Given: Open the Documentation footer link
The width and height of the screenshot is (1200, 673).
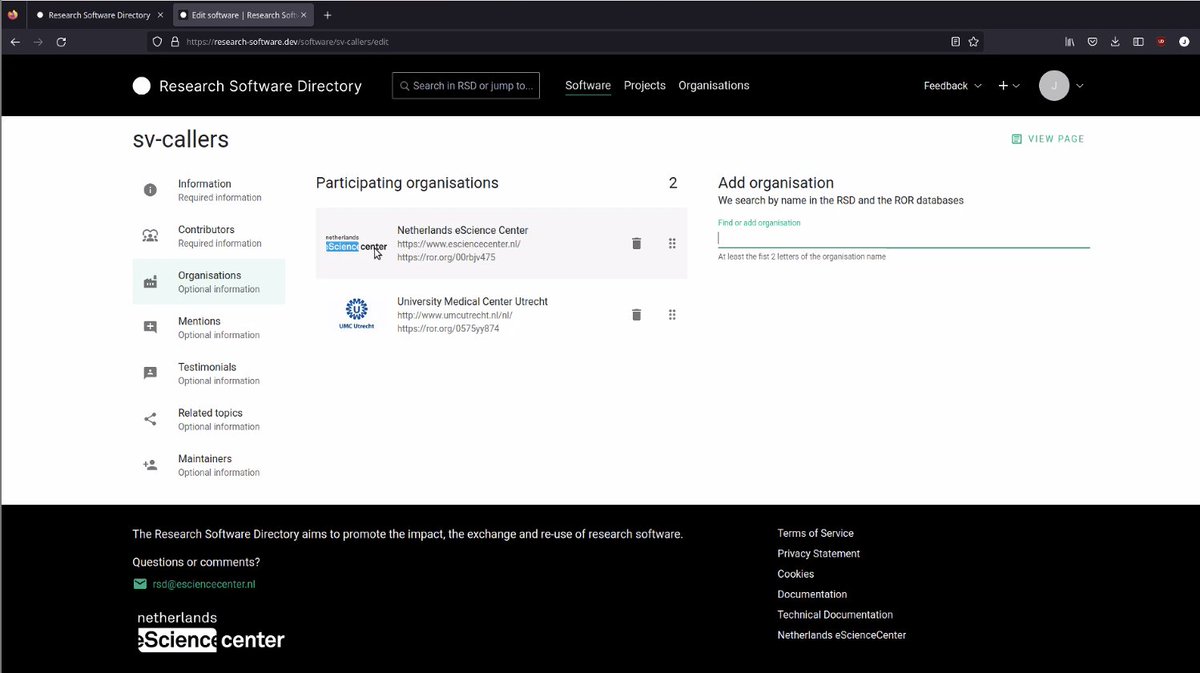Looking at the screenshot, I should coord(812,594).
